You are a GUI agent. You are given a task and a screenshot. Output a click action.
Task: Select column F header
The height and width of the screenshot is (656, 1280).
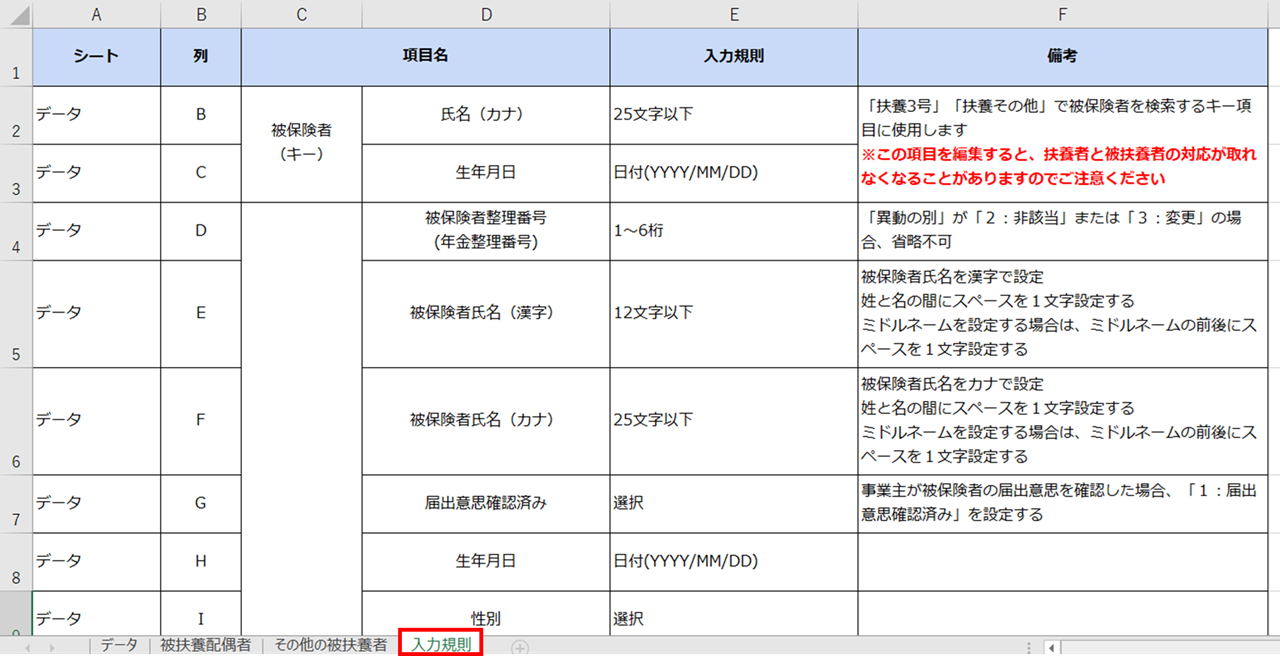[x=1062, y=14]
